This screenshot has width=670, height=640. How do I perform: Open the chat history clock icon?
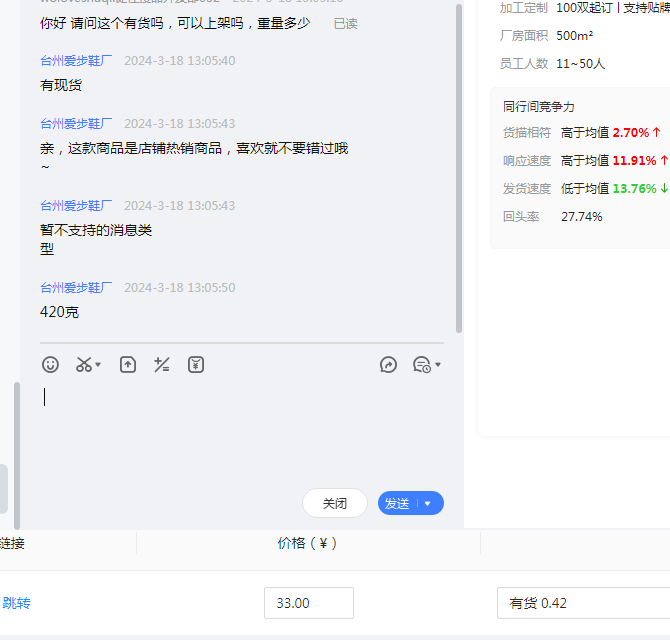[421, 365]
